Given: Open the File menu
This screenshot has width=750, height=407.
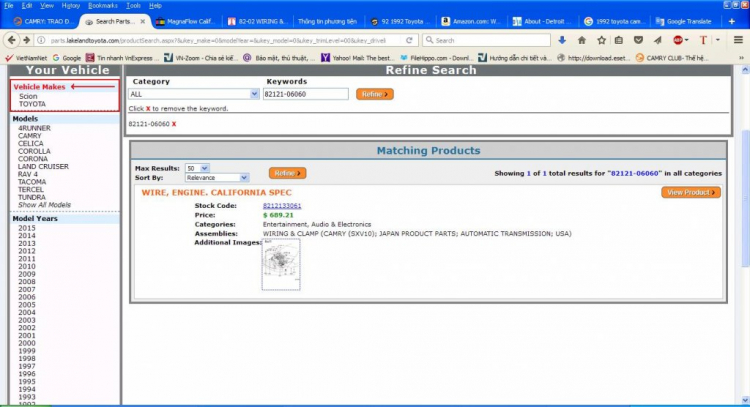Looking at the screenshot, I should coord(9,6).
